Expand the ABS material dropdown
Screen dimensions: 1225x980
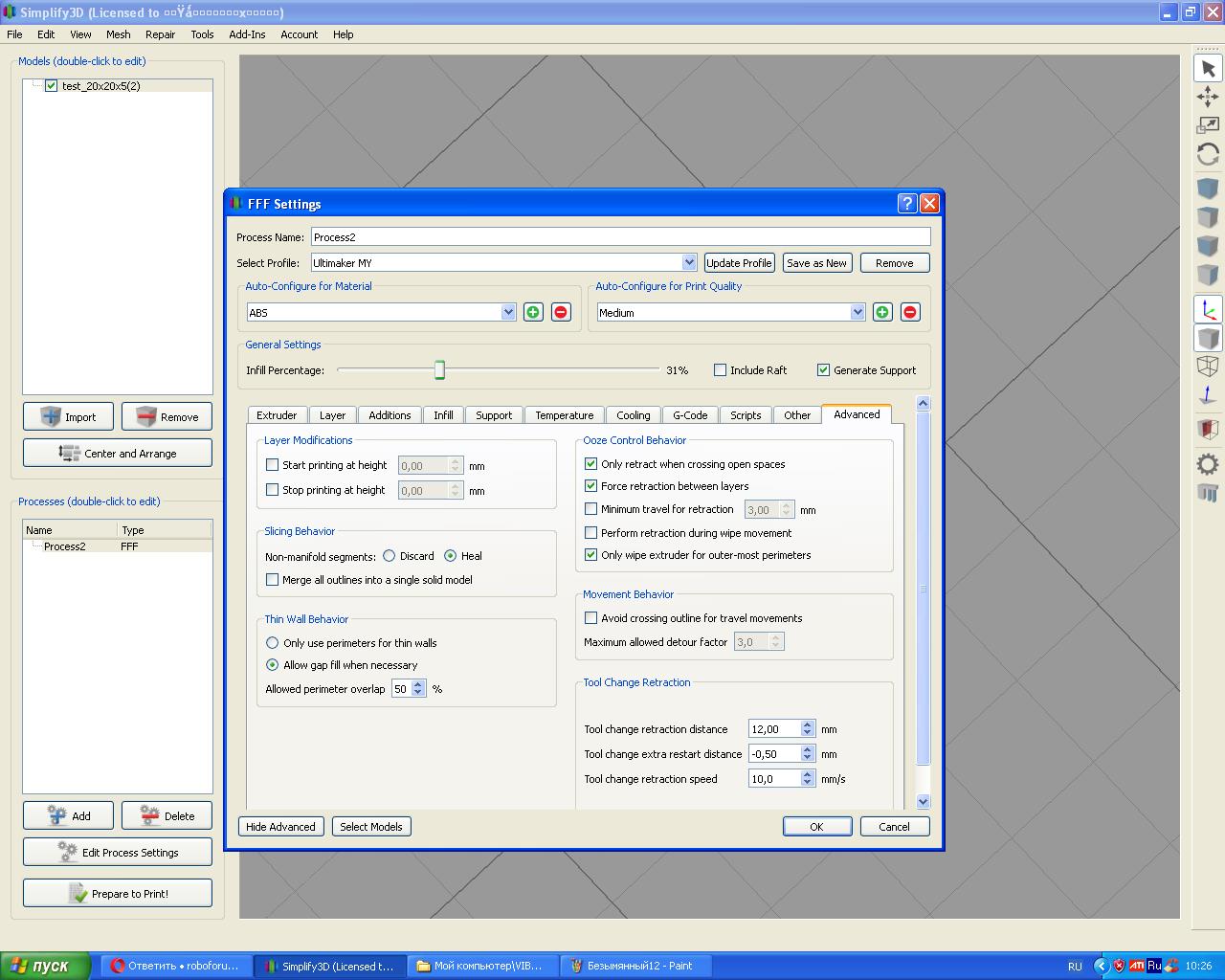pyautogui.click(x=508, y=312)
